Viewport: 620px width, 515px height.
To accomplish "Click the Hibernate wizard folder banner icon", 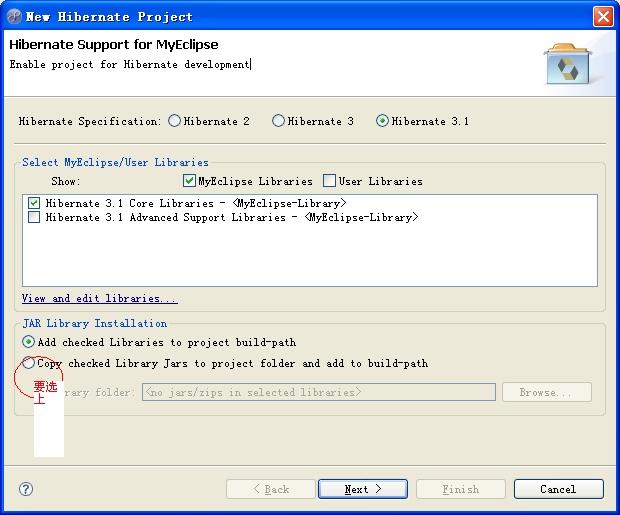I will coord(568,64).
